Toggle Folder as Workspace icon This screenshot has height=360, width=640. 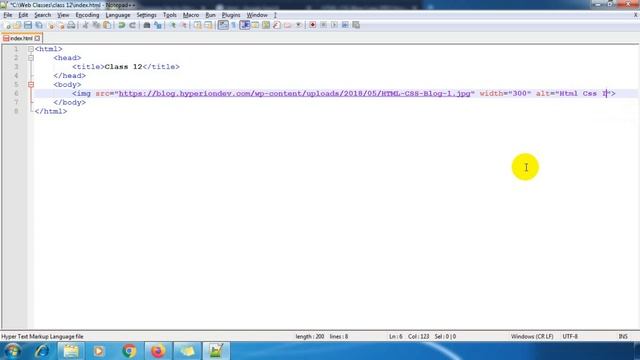pos(287,25)
